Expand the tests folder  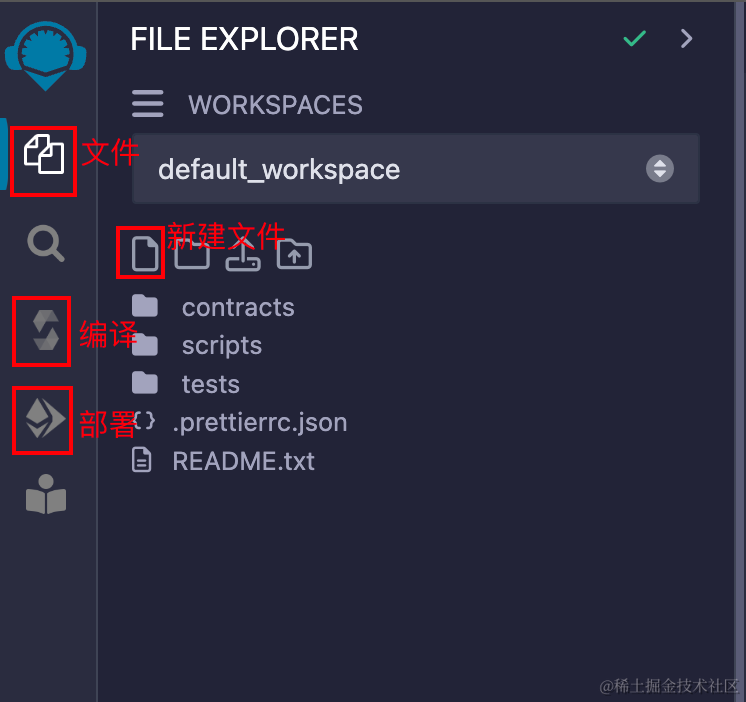[x=186, y=383]
